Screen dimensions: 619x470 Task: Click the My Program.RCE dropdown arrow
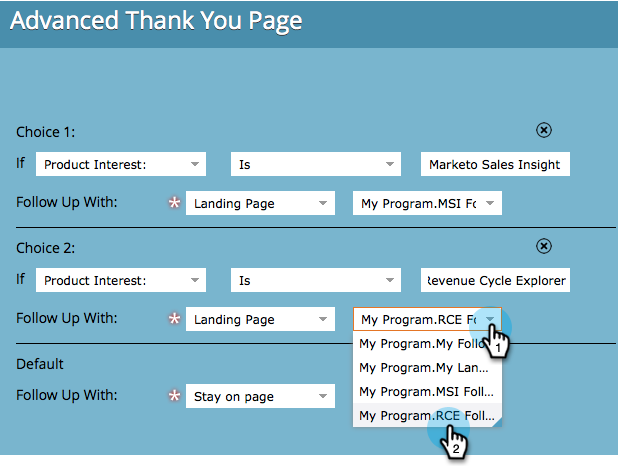[490, 319]
